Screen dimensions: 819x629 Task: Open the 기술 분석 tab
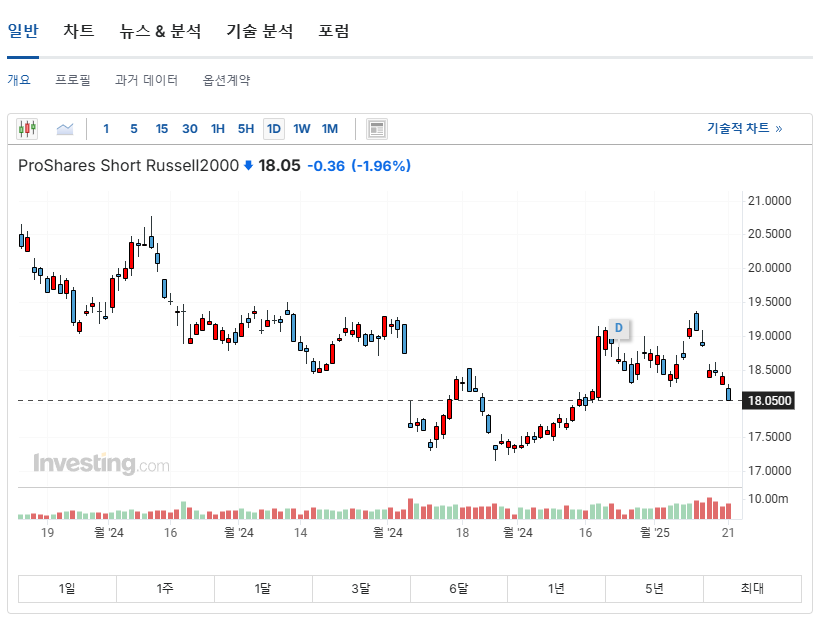260,31
